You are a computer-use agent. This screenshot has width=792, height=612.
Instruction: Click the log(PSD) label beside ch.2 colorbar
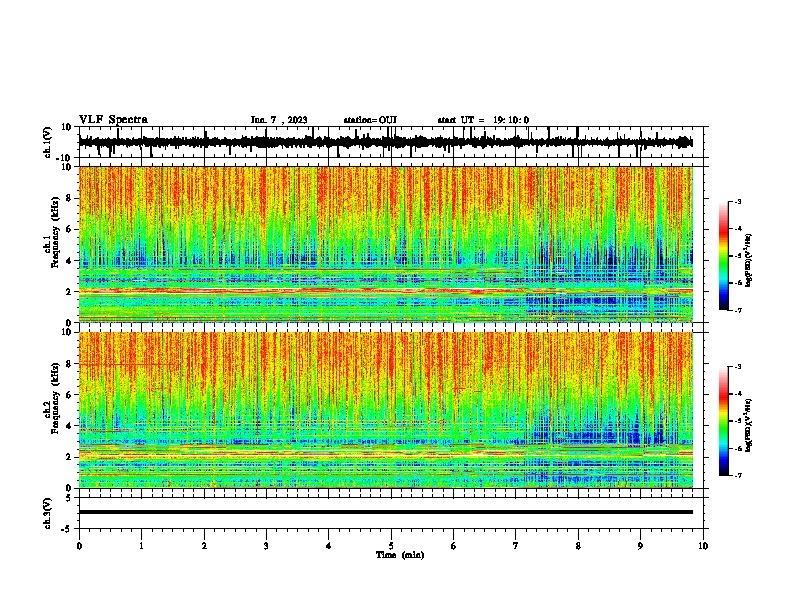pyautogui.click(x=748, y=425)
